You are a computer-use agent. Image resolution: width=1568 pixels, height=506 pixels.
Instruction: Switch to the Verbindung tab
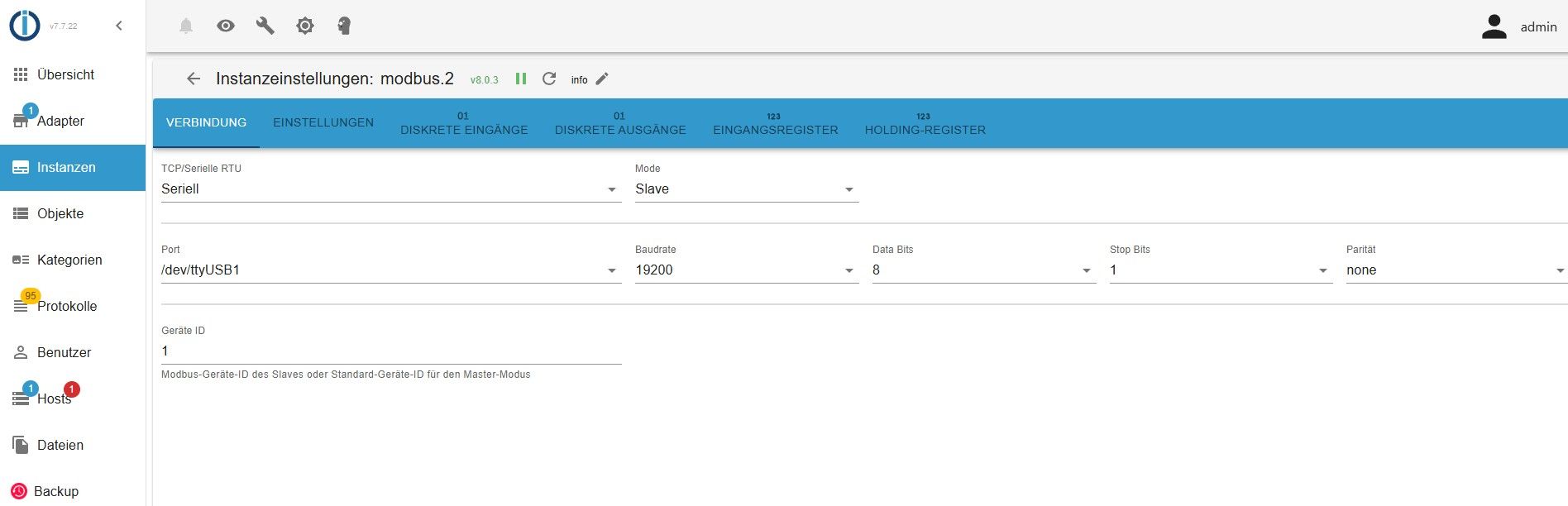click(x=206, y=122)
